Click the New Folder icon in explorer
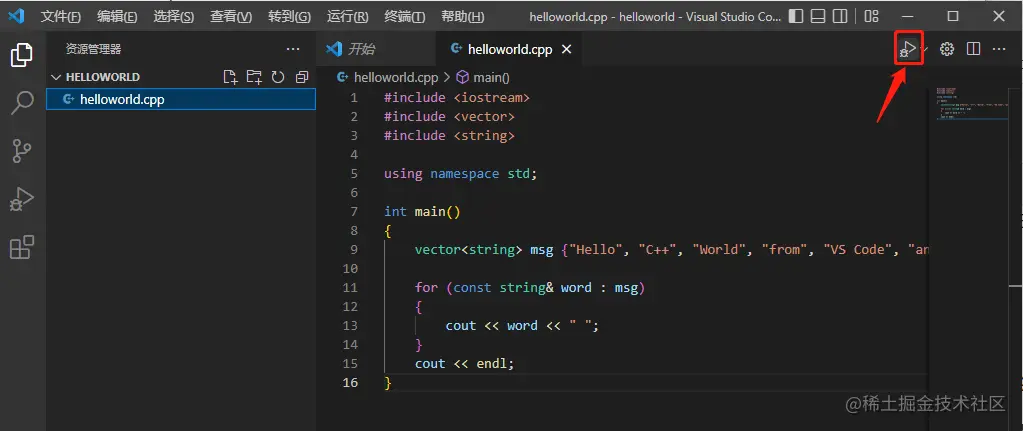Viewport: 1023px width, 431px height. click(254, 77)
